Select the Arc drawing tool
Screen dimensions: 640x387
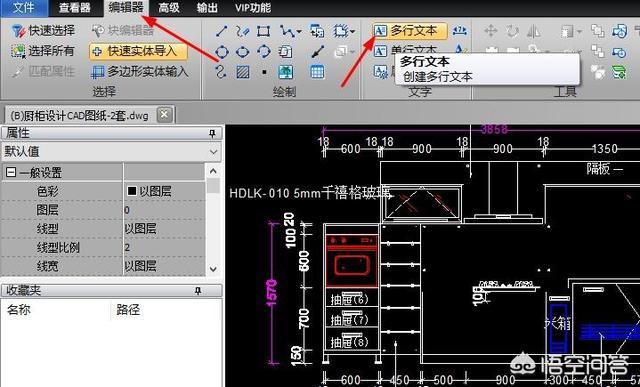[264, 52]
